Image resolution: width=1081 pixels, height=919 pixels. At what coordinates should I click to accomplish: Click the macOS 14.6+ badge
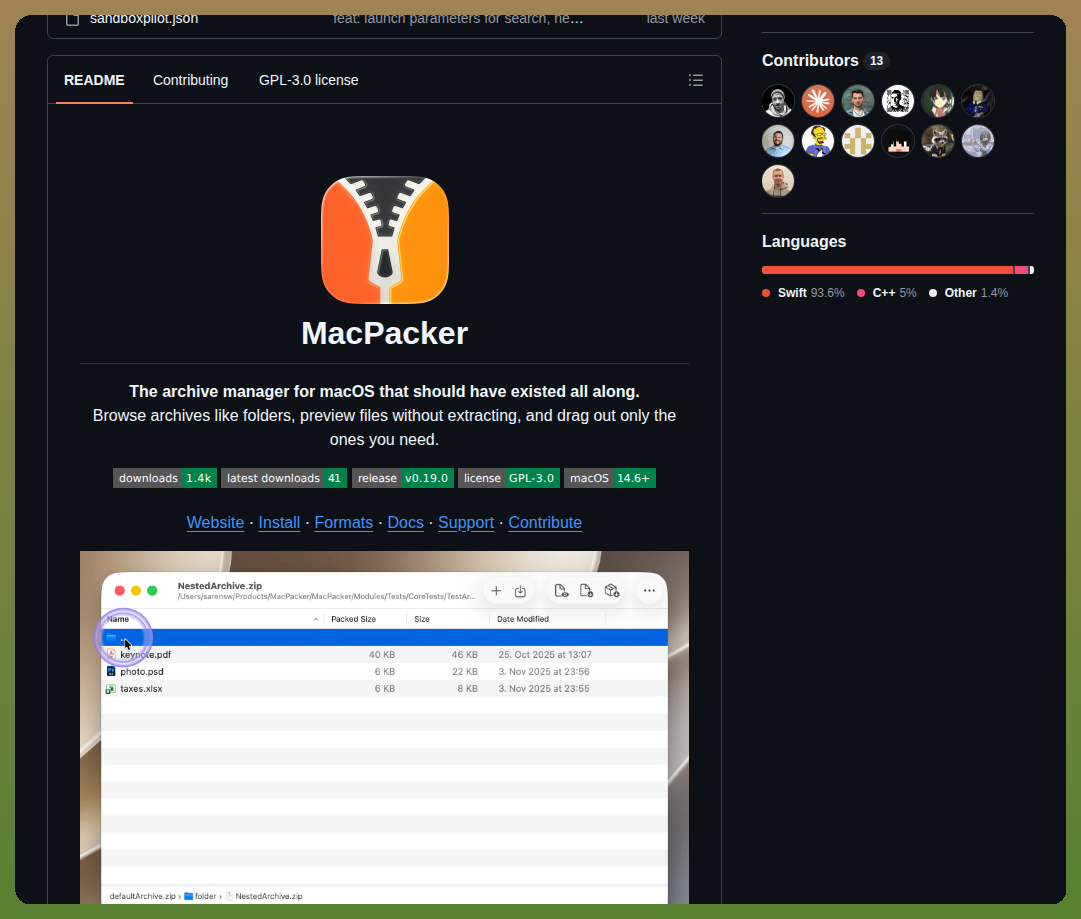(x=609, y=478)
